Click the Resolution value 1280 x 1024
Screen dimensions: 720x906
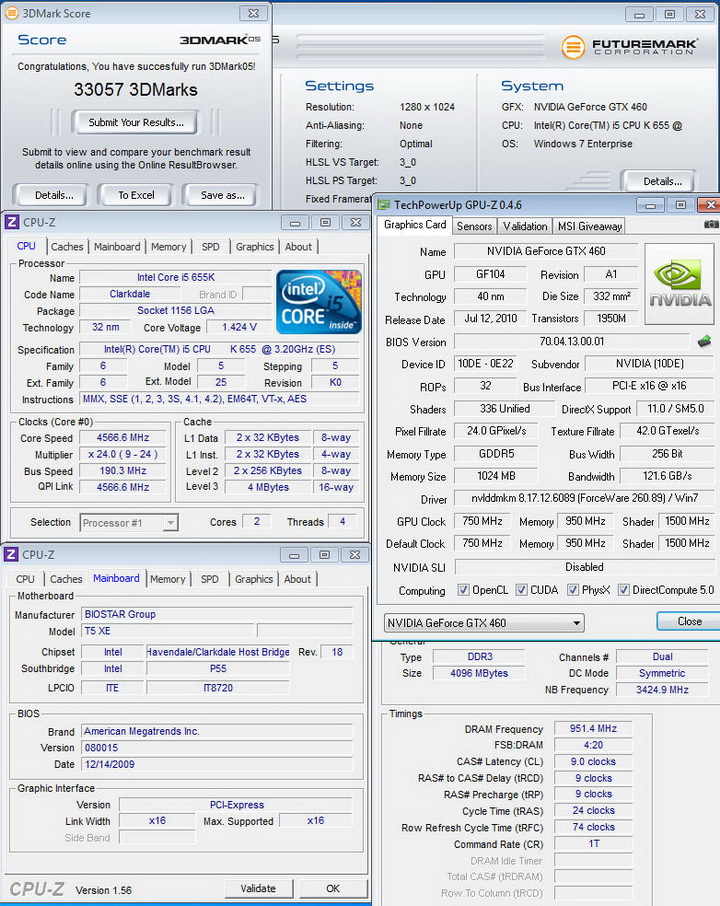[x=427, y=107]
